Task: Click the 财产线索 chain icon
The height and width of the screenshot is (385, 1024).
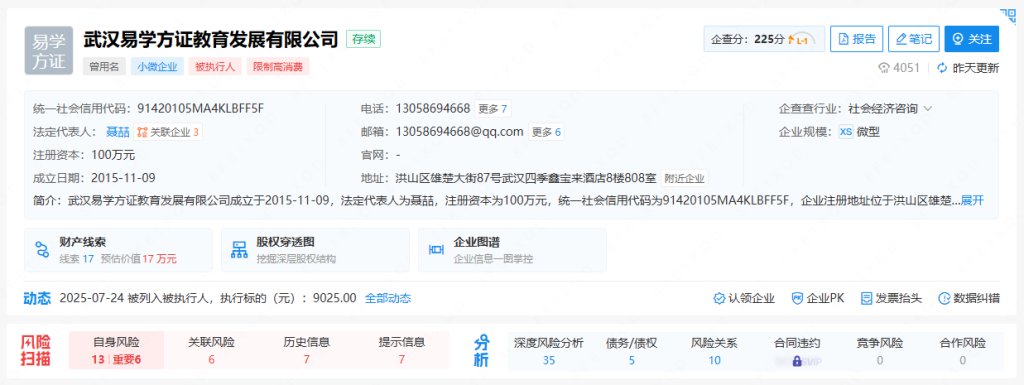Action: [x=42, y=250]
